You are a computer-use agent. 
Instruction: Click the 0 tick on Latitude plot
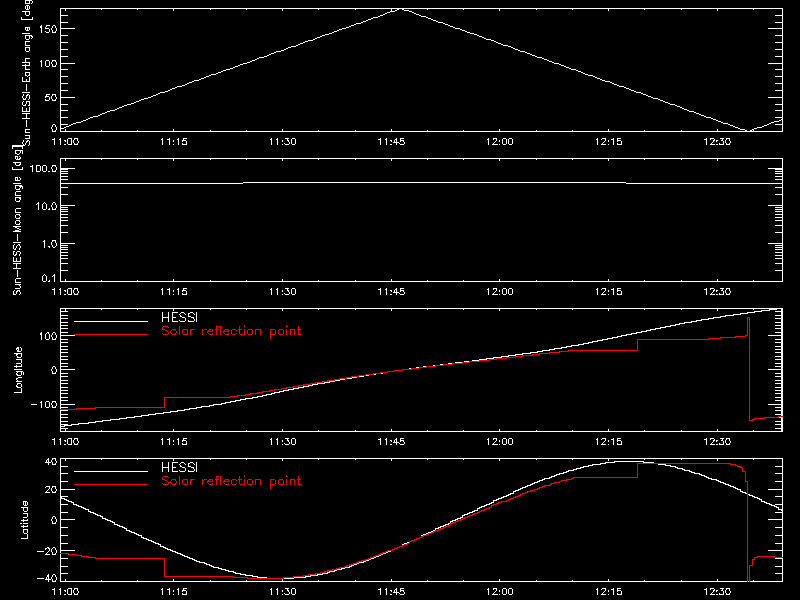tap(54, 520)
